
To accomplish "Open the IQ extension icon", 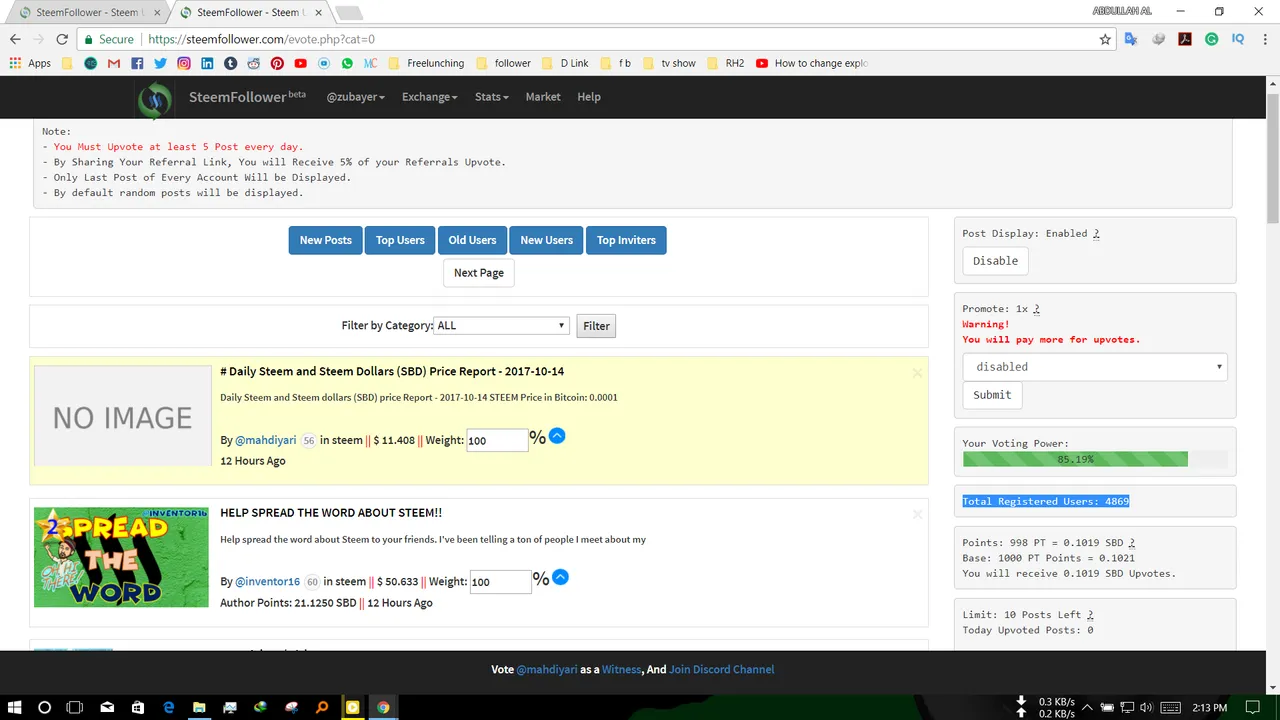I will click(x=1238, y=39).
